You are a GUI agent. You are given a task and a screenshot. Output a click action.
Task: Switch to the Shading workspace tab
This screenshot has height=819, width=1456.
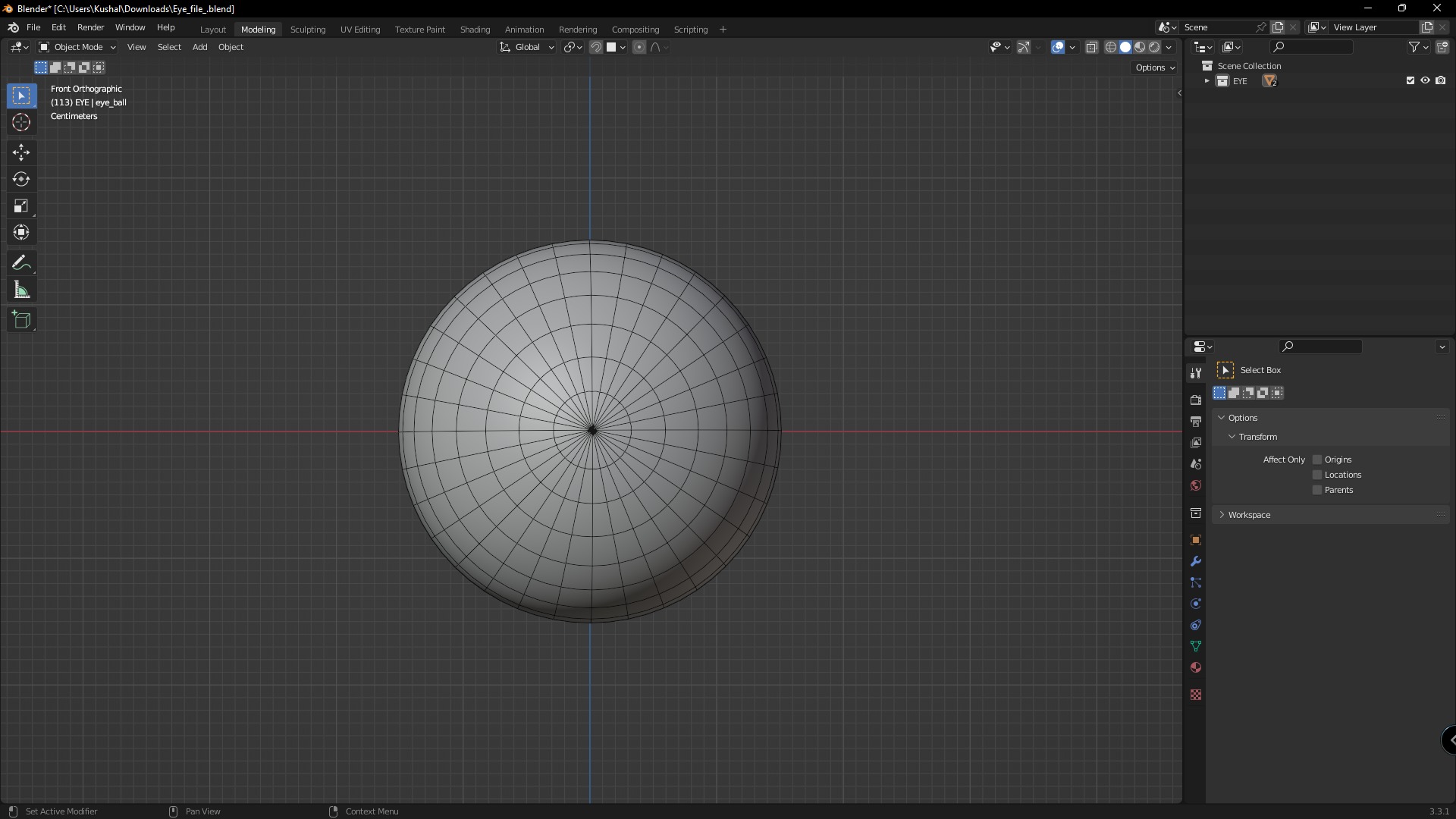coord(475,30)
